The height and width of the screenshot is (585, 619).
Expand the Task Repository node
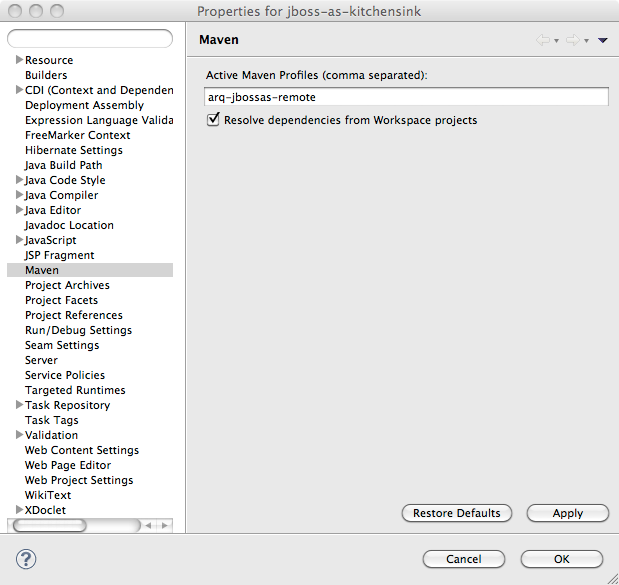pyautogui.click(x=19, y=405)
